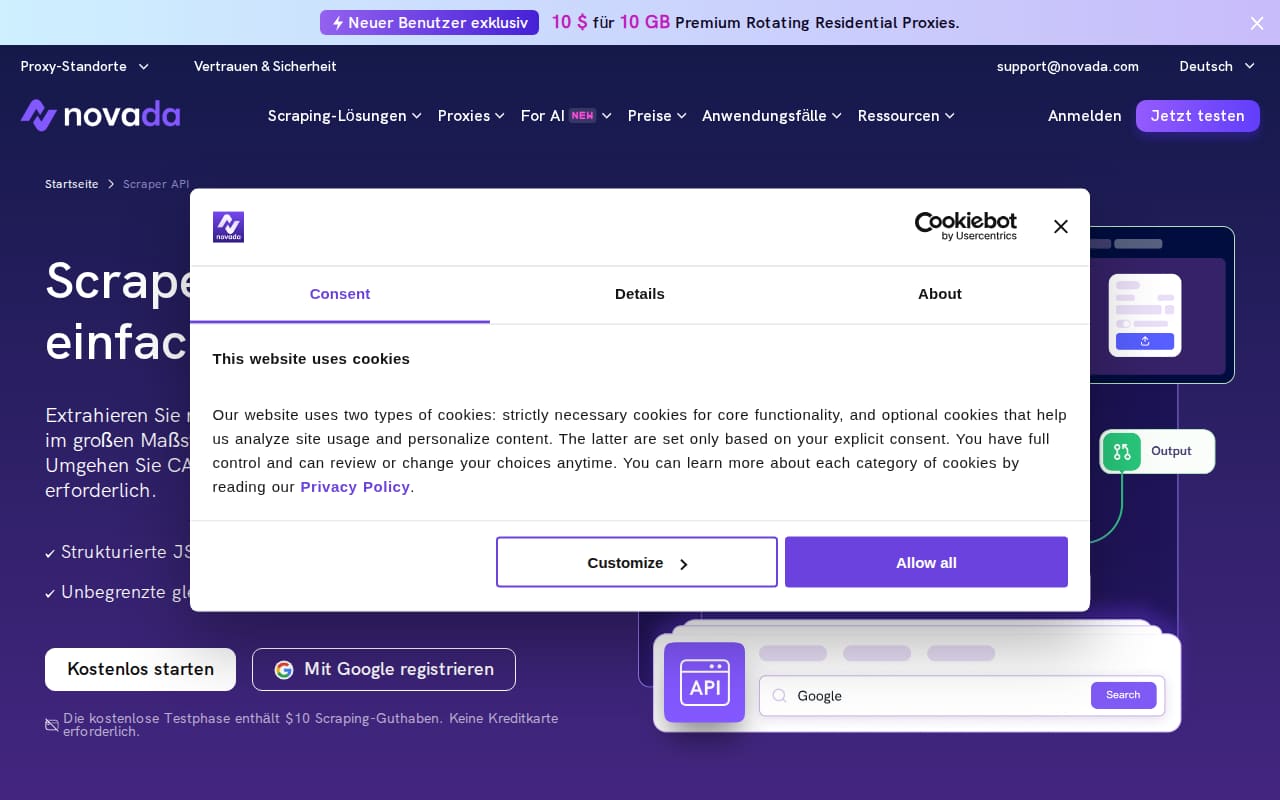Open the Deutsch language selector
The height and width of the screenshot is (800, 1280).
click(1217, 66)
